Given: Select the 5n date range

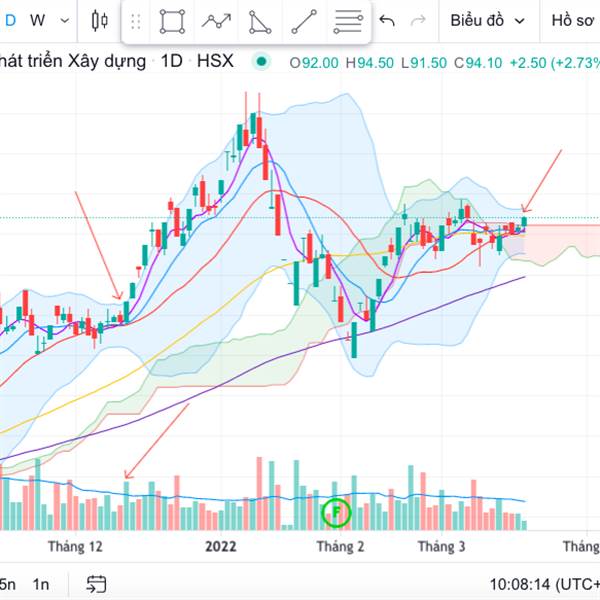Looking at the screenshot, I should click(x=8, y=585).
